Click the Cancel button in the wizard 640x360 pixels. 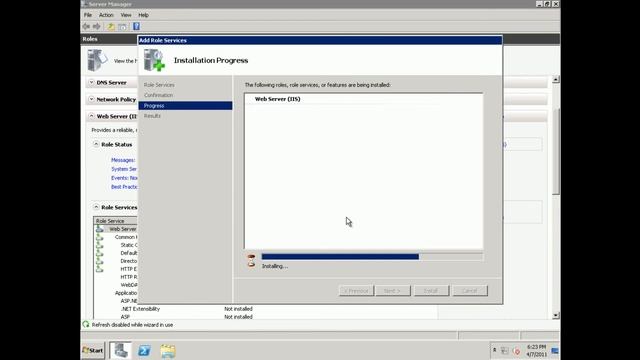[x=470, y=291]
